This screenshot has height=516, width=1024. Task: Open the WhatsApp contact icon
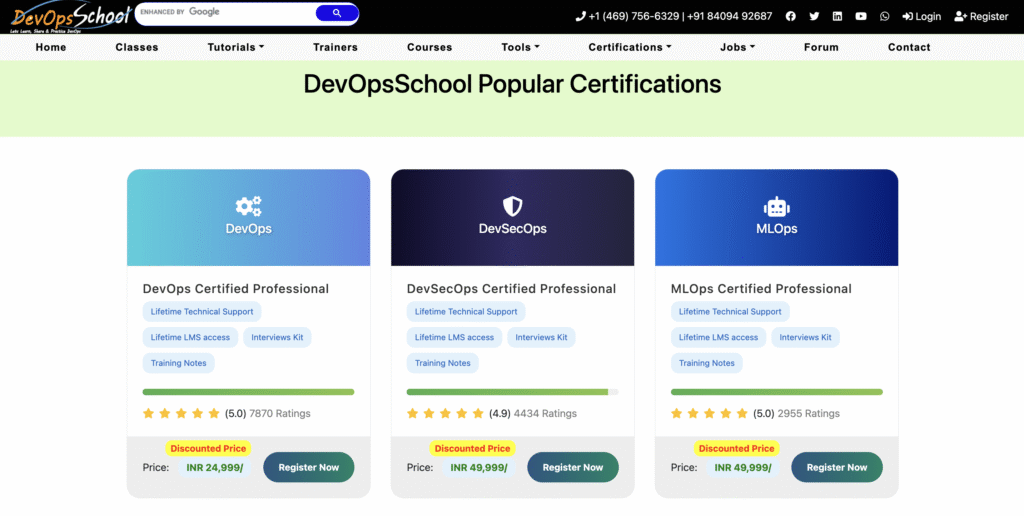coord(884,16)
